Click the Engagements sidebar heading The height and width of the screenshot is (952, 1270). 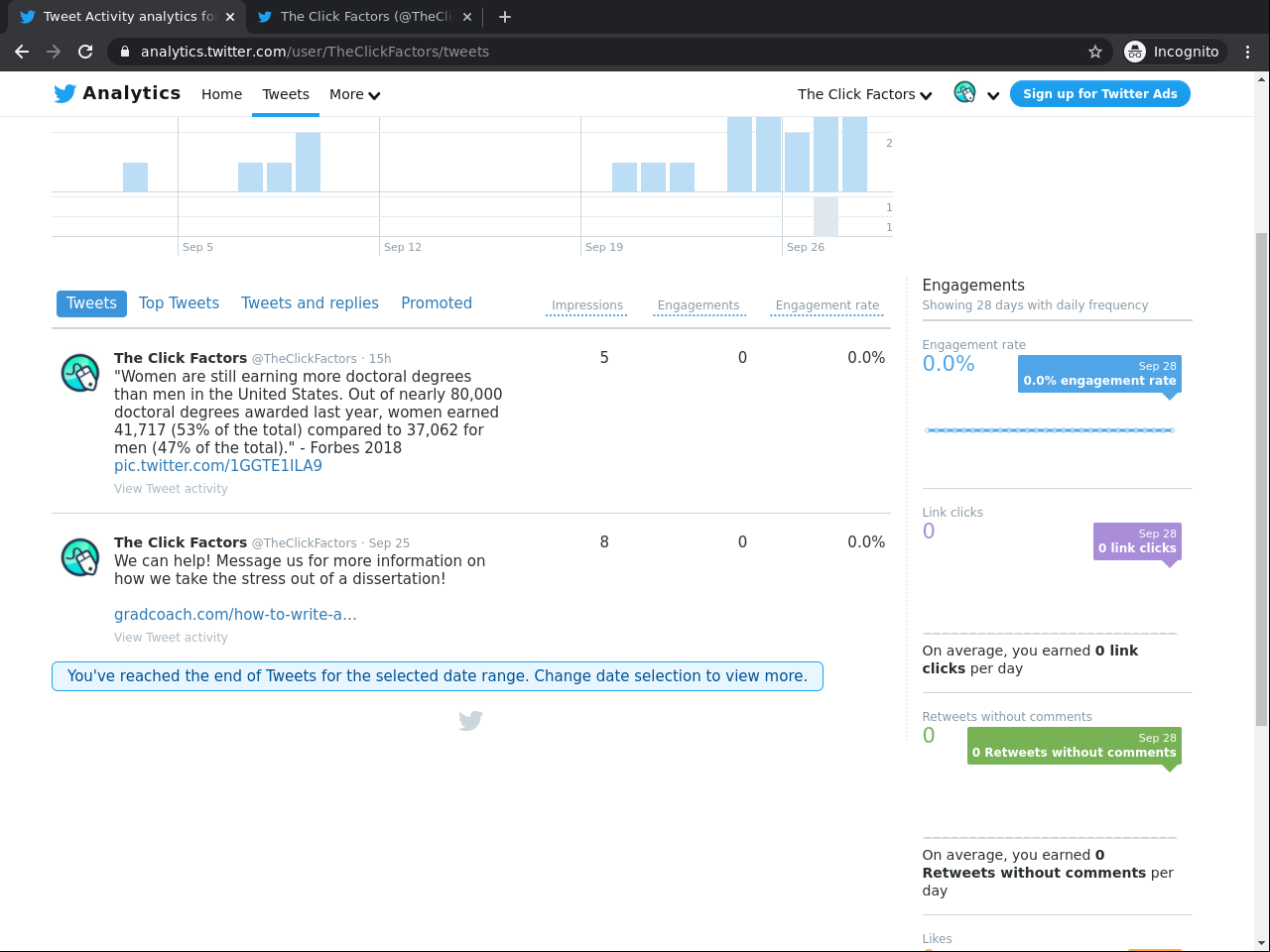(973, 286)
